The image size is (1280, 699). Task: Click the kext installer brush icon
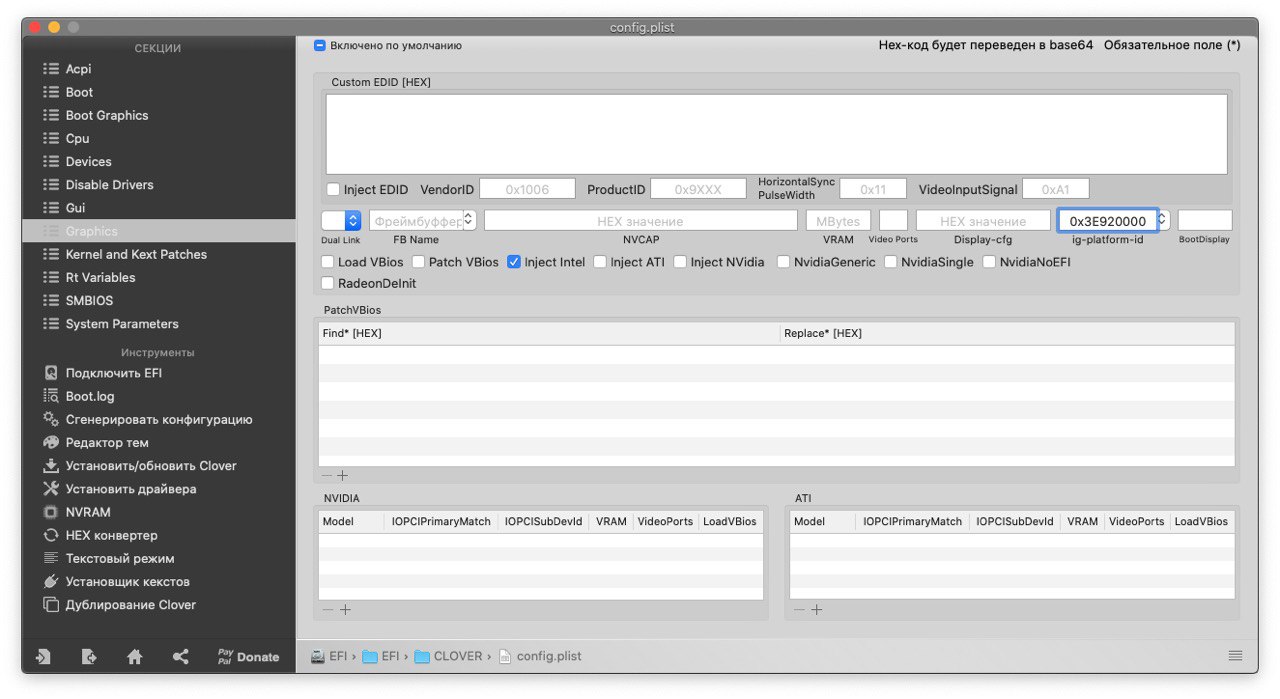pyautogui.click(x=51, y=581)
